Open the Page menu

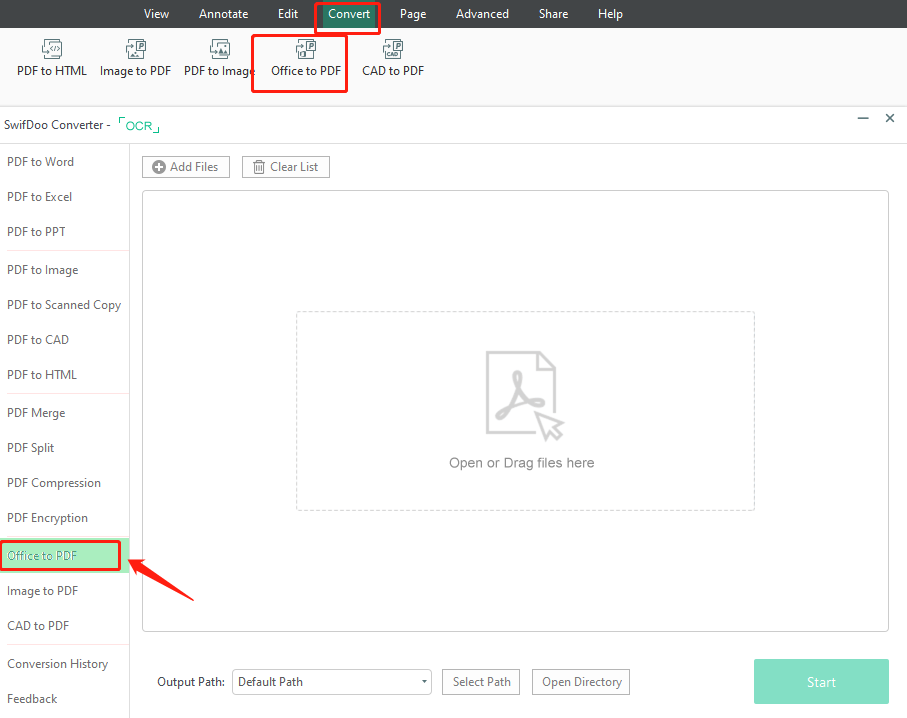(413, 14)
